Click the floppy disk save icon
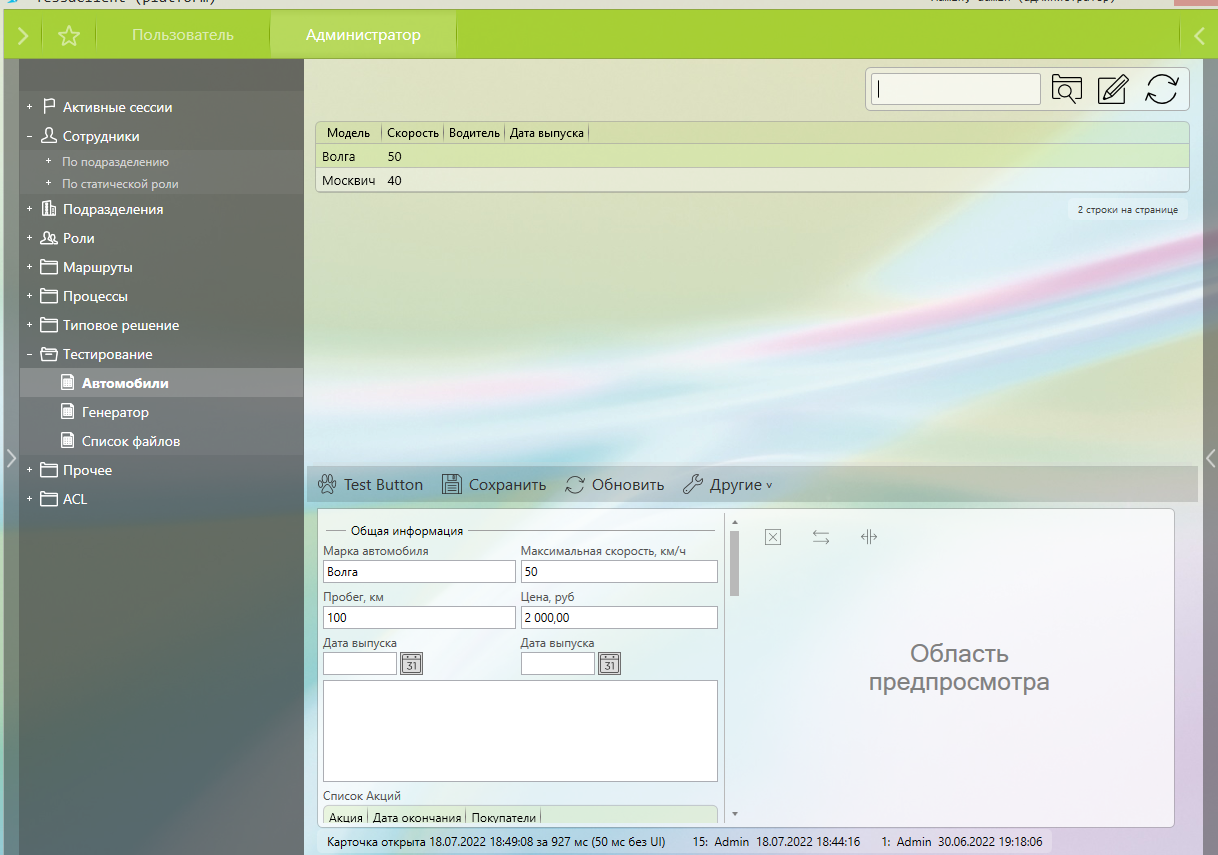 click(452, 485)
